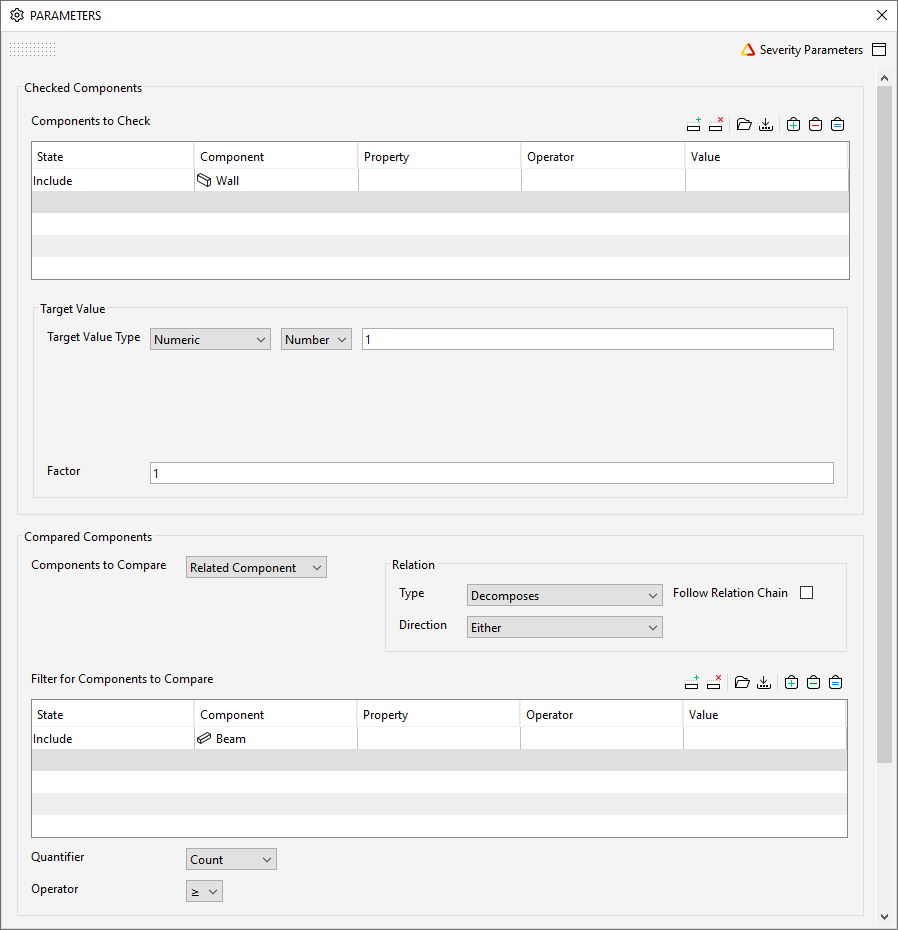Image resolution: width=898 pixels, height=930 pixels.
Task: Set selection basket for Components to Check
Action: point(838,125)
